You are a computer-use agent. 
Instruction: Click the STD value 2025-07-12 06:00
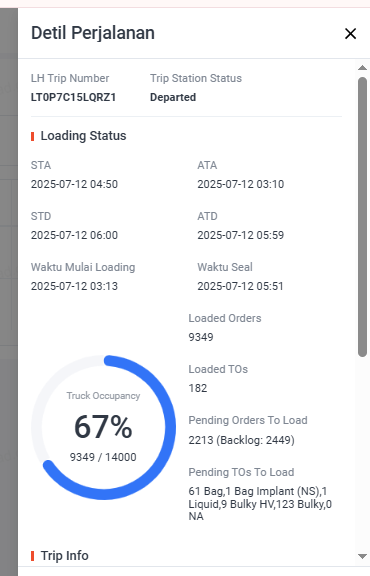click(x=74, y=235)
